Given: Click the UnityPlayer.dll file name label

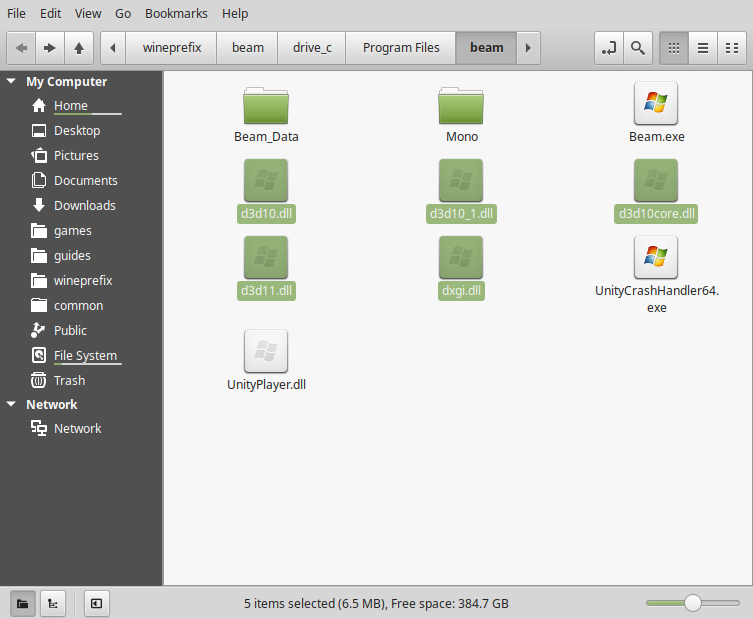Looking at the screenshot, I should coord(266,385).
